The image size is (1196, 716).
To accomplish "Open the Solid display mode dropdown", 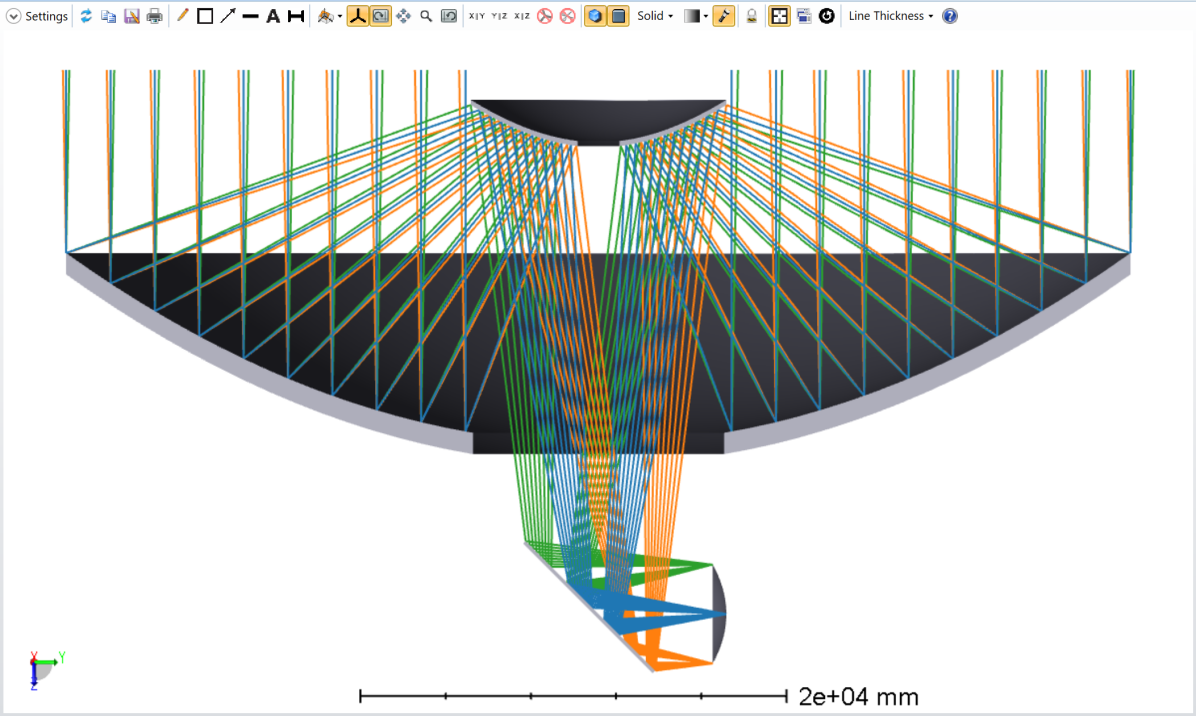I will coord(655,16).
